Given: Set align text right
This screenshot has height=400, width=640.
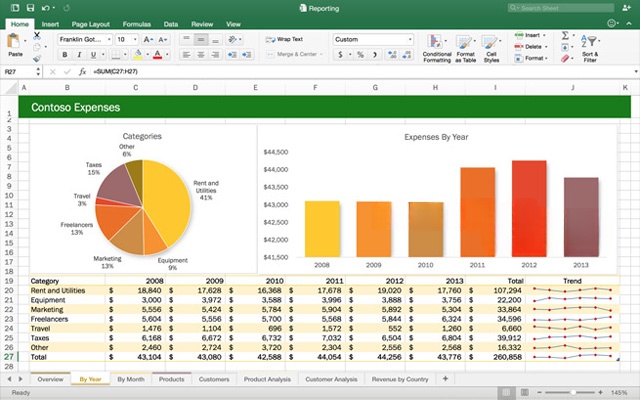Looking at the screenshot, I should pyautogui.click(x=216, y=55).
